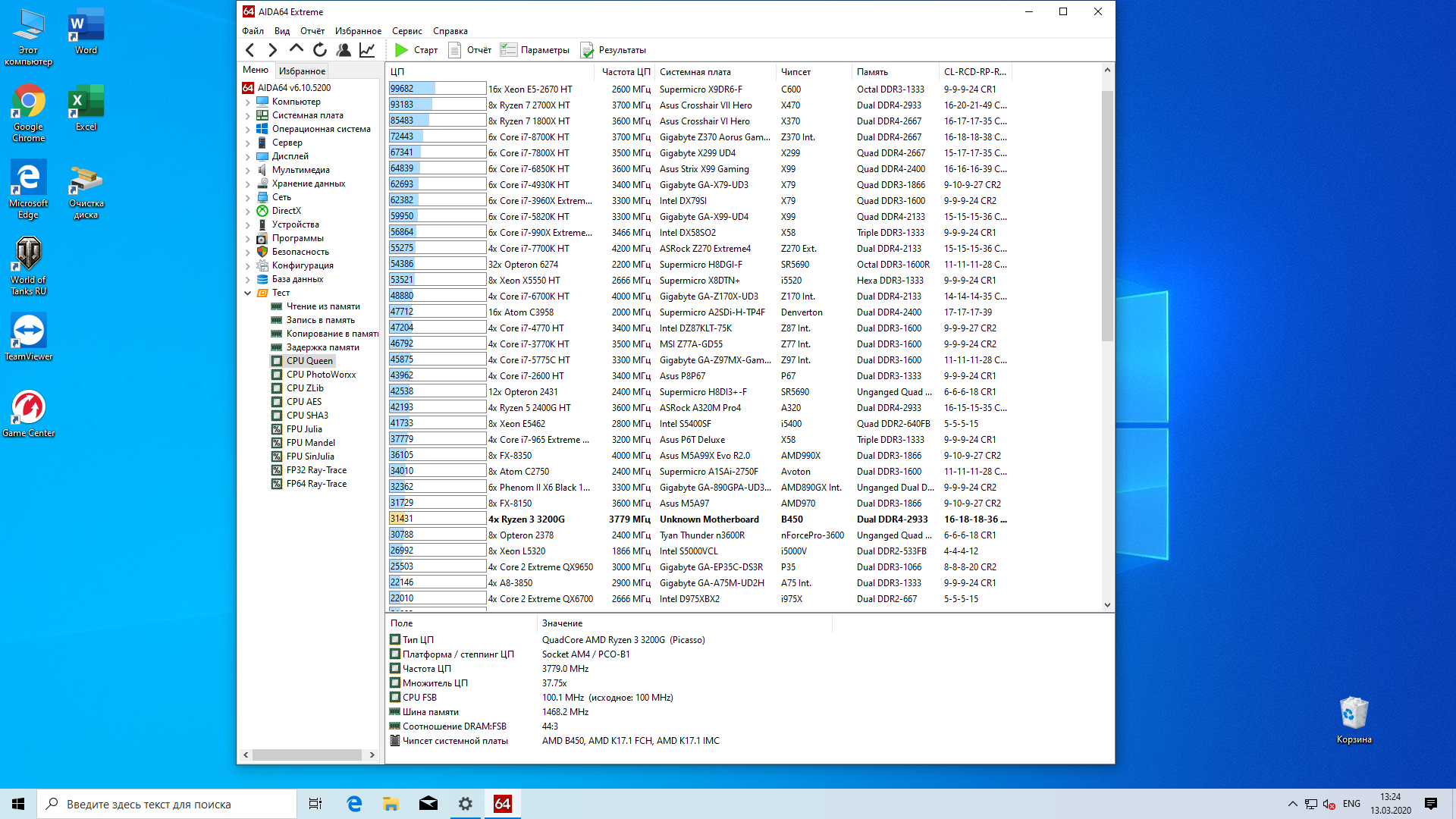Screen dimensions: 1456x819
Task: Expand the Мультимедиа tree node
Action: 248,170
